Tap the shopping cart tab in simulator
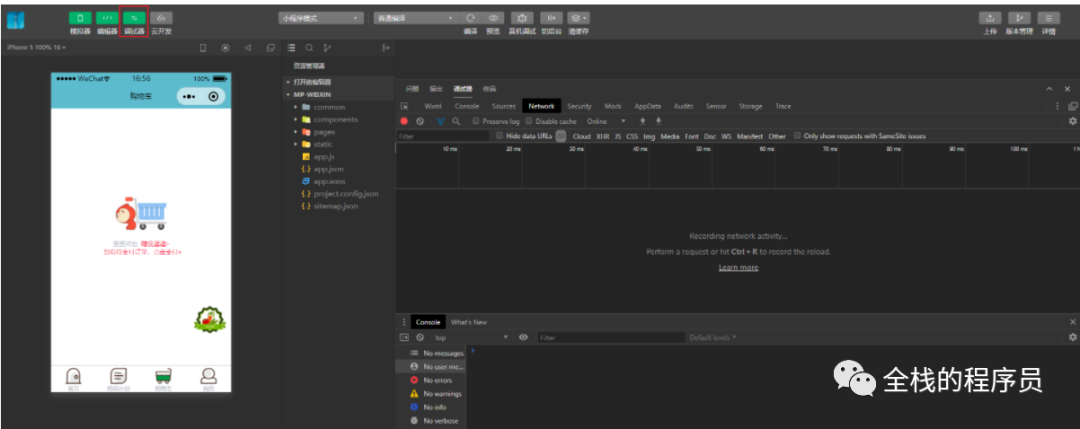This screenshot has width=1080, height=429. [x=163, y=378]
